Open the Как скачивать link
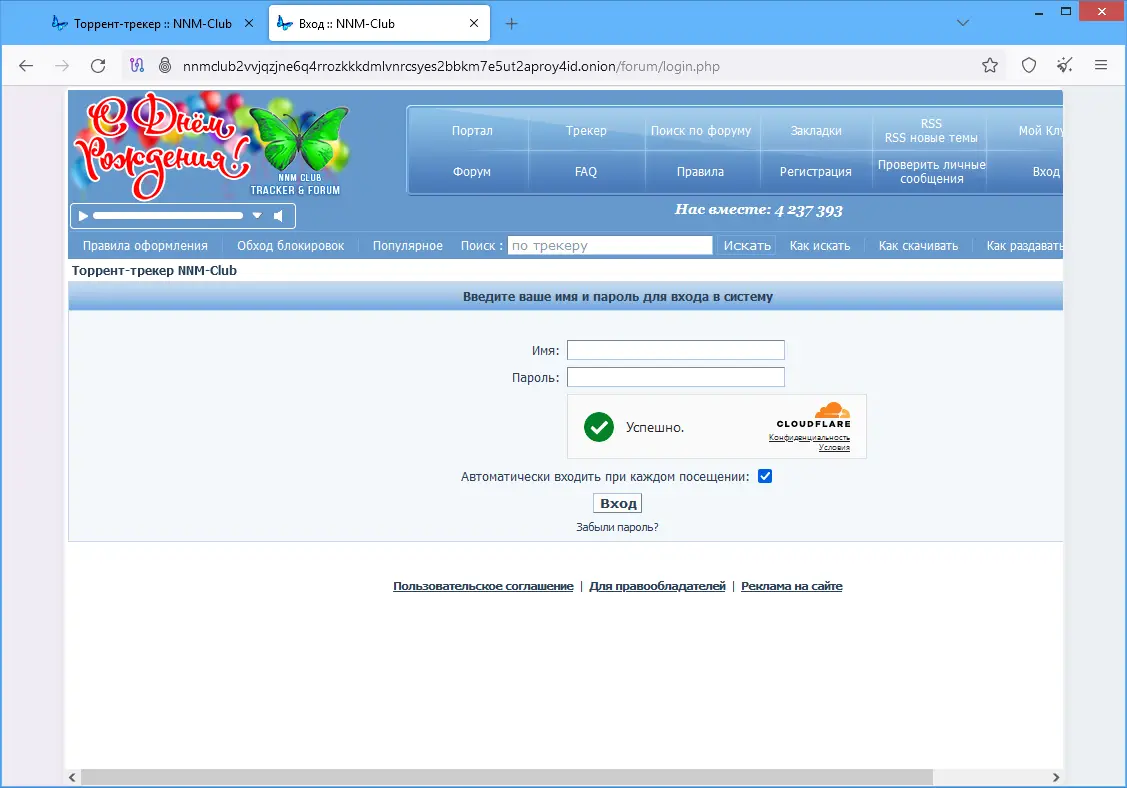The height and width of the screenshot is (788, 1127). coord(918,246)
